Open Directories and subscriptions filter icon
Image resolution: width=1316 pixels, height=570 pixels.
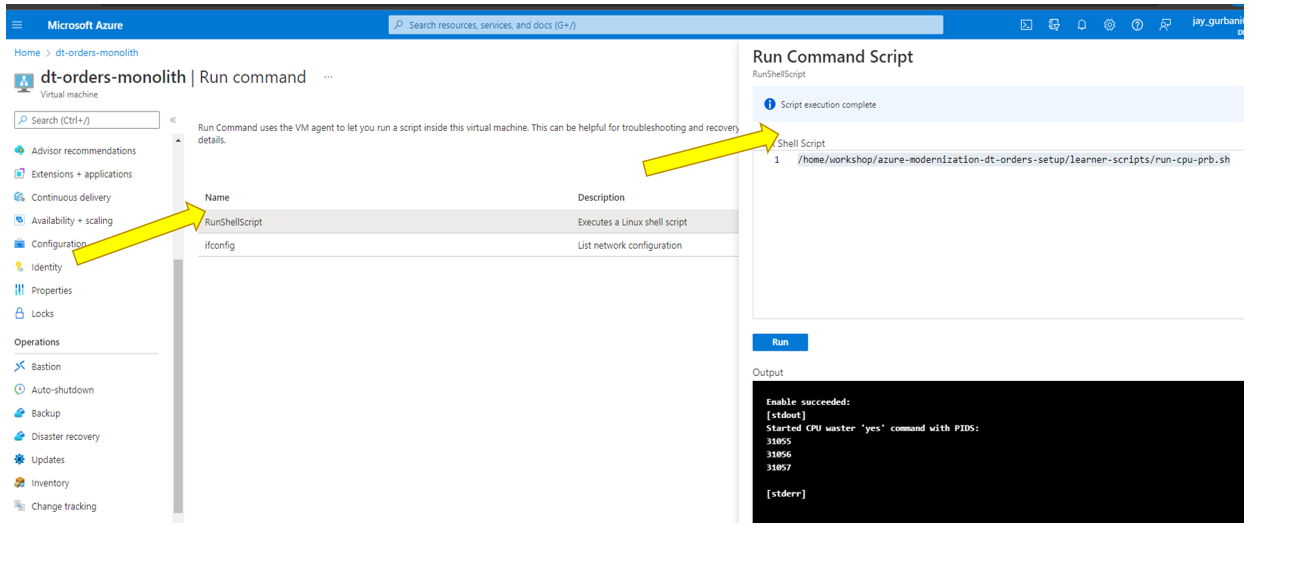[1054, 25]
